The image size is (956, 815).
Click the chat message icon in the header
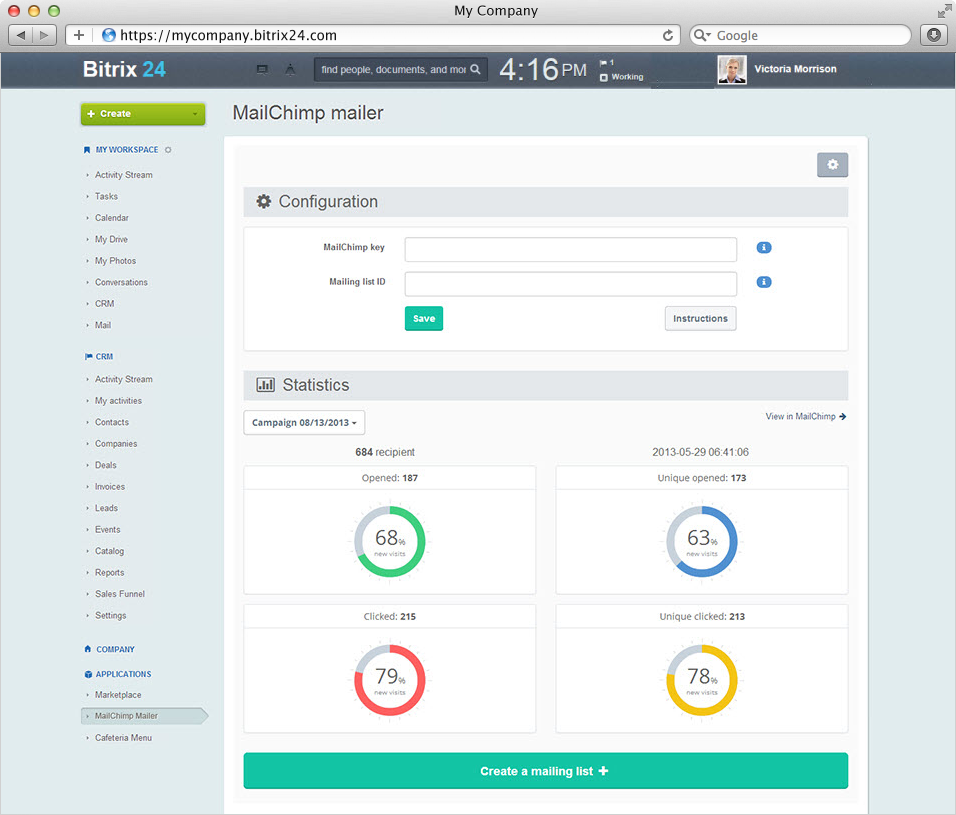click(x=262, y=70)
